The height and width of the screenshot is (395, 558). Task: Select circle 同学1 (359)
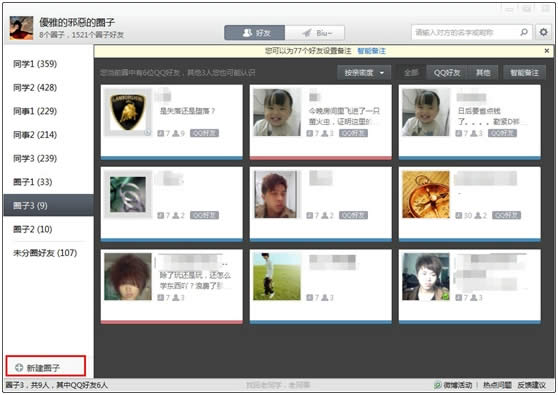click(x=48, y=64)
